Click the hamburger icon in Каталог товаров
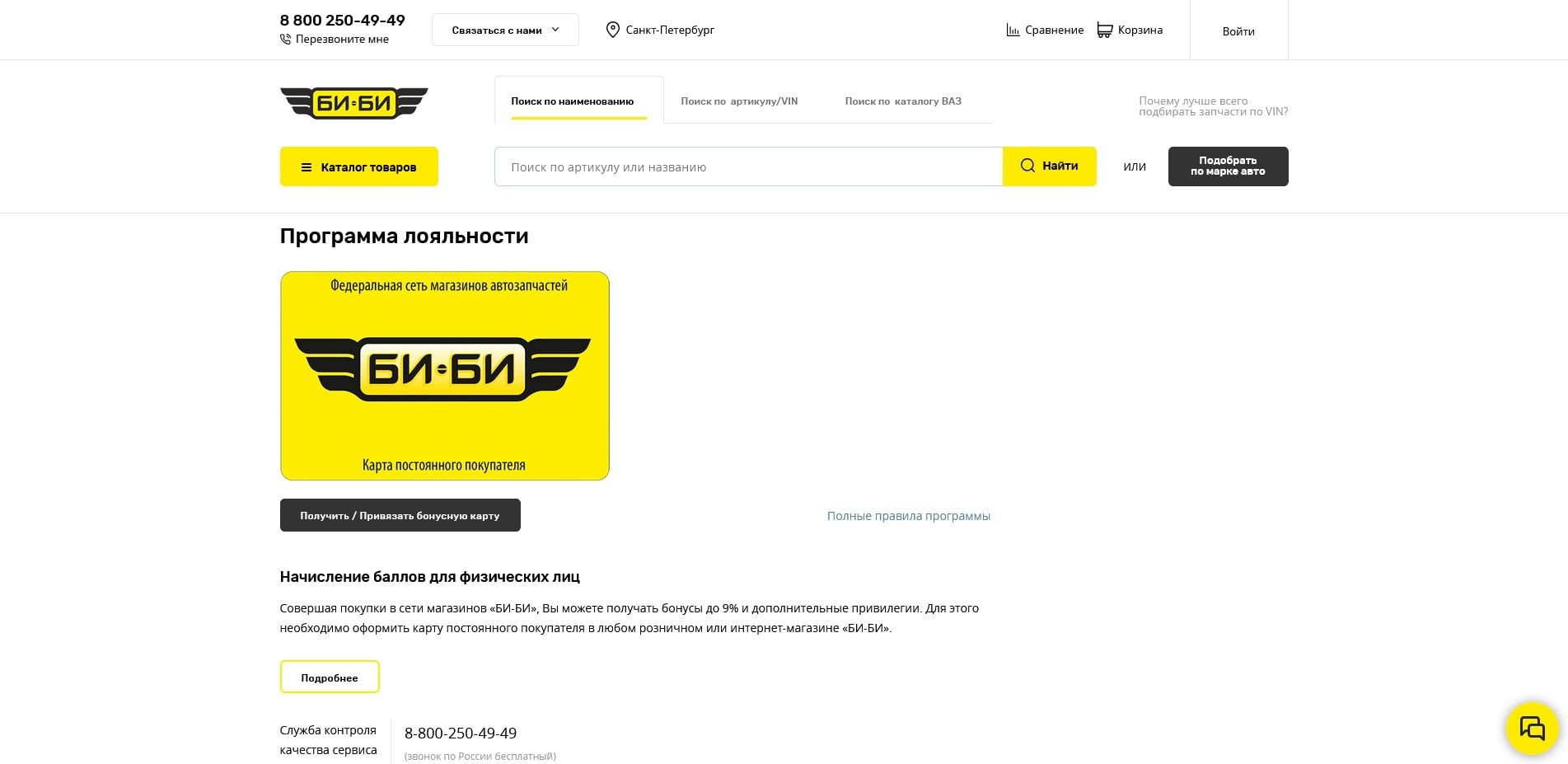1568x764 pixels. pos(307,167)
